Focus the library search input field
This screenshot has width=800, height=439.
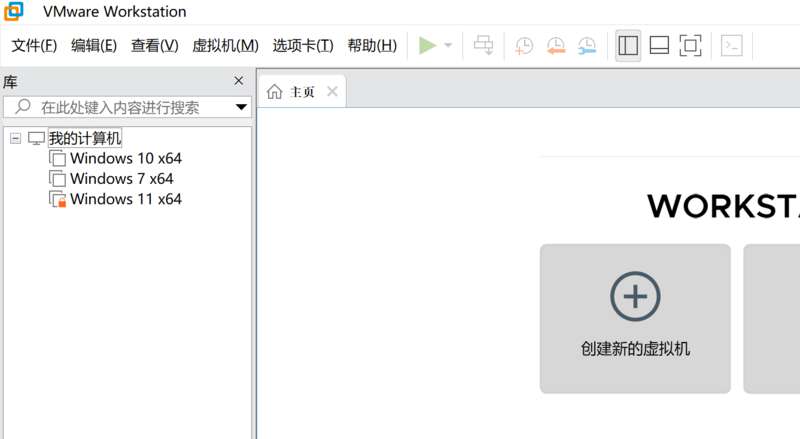[128, 107]
